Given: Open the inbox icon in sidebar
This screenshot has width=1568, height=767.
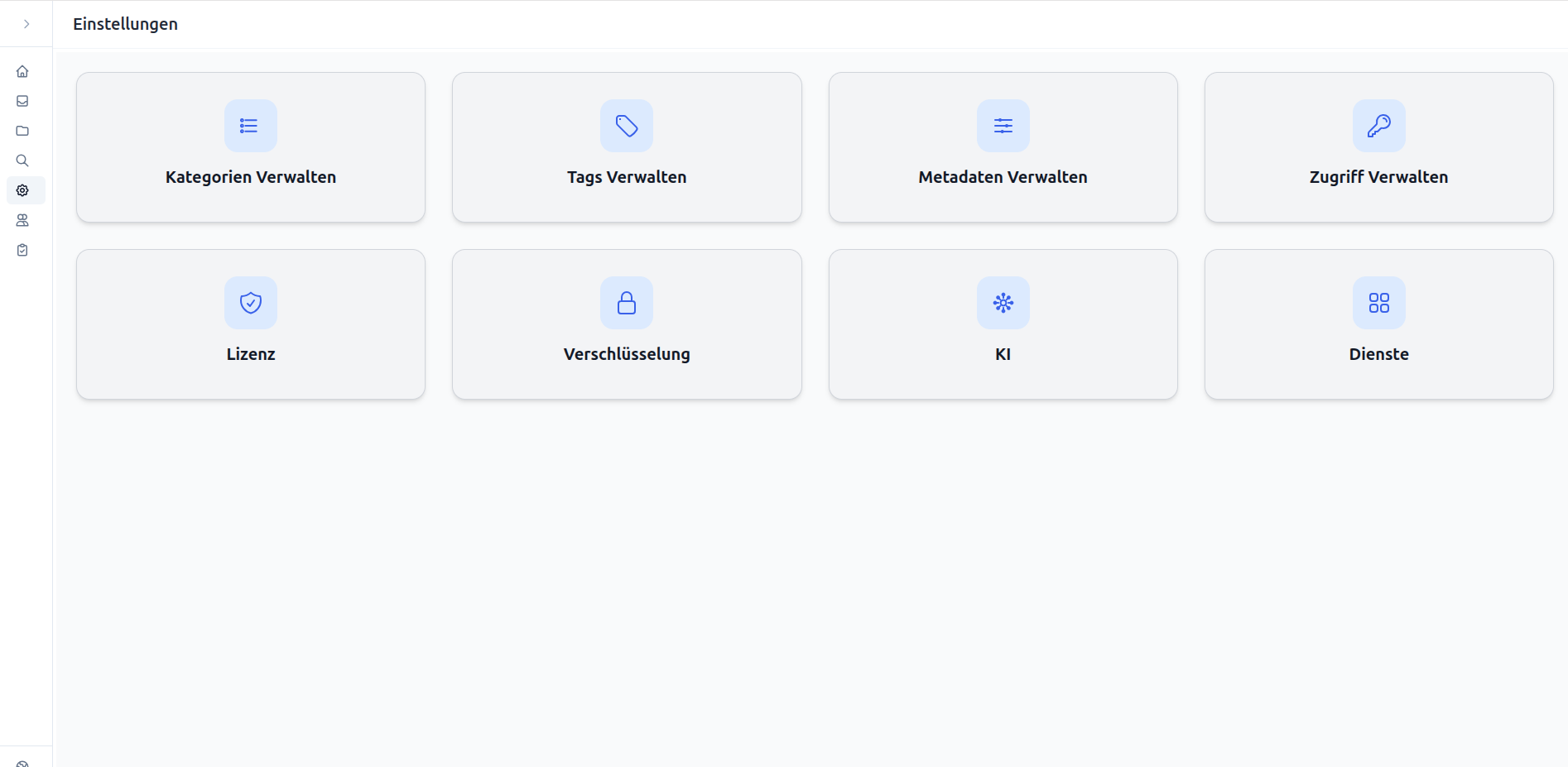Looking at the screenshot, I should 22,101.
